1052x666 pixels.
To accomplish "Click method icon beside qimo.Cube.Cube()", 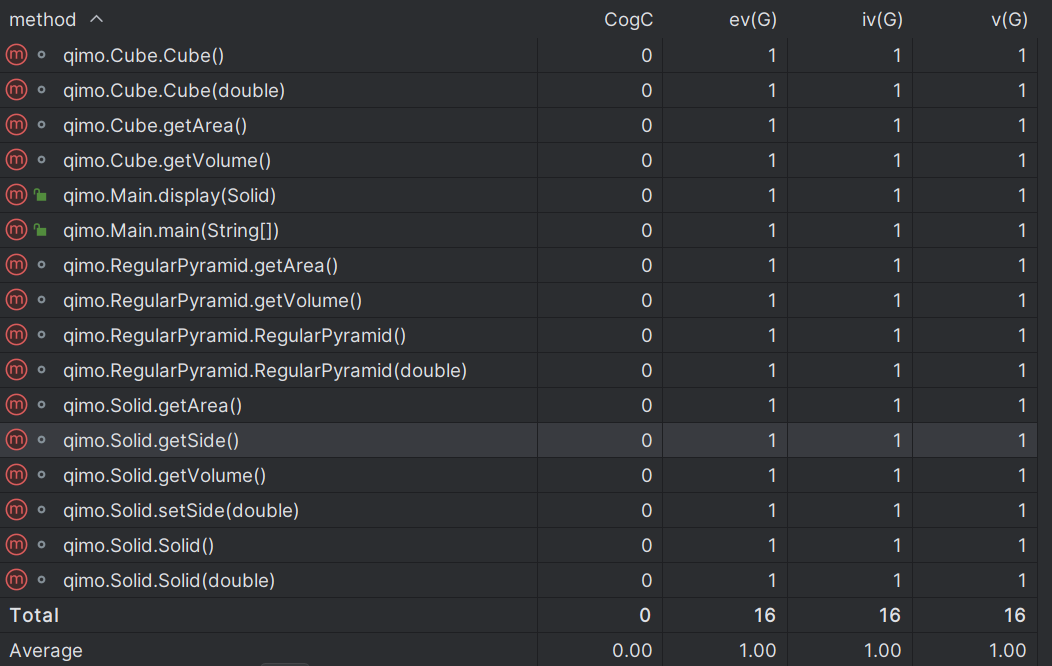I will tap(16, 56).
